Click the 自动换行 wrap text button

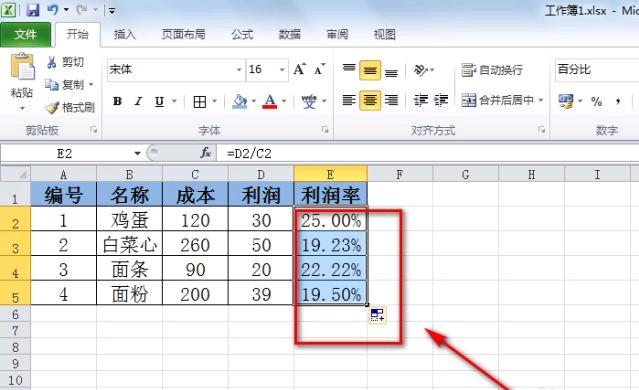point(492,70)
